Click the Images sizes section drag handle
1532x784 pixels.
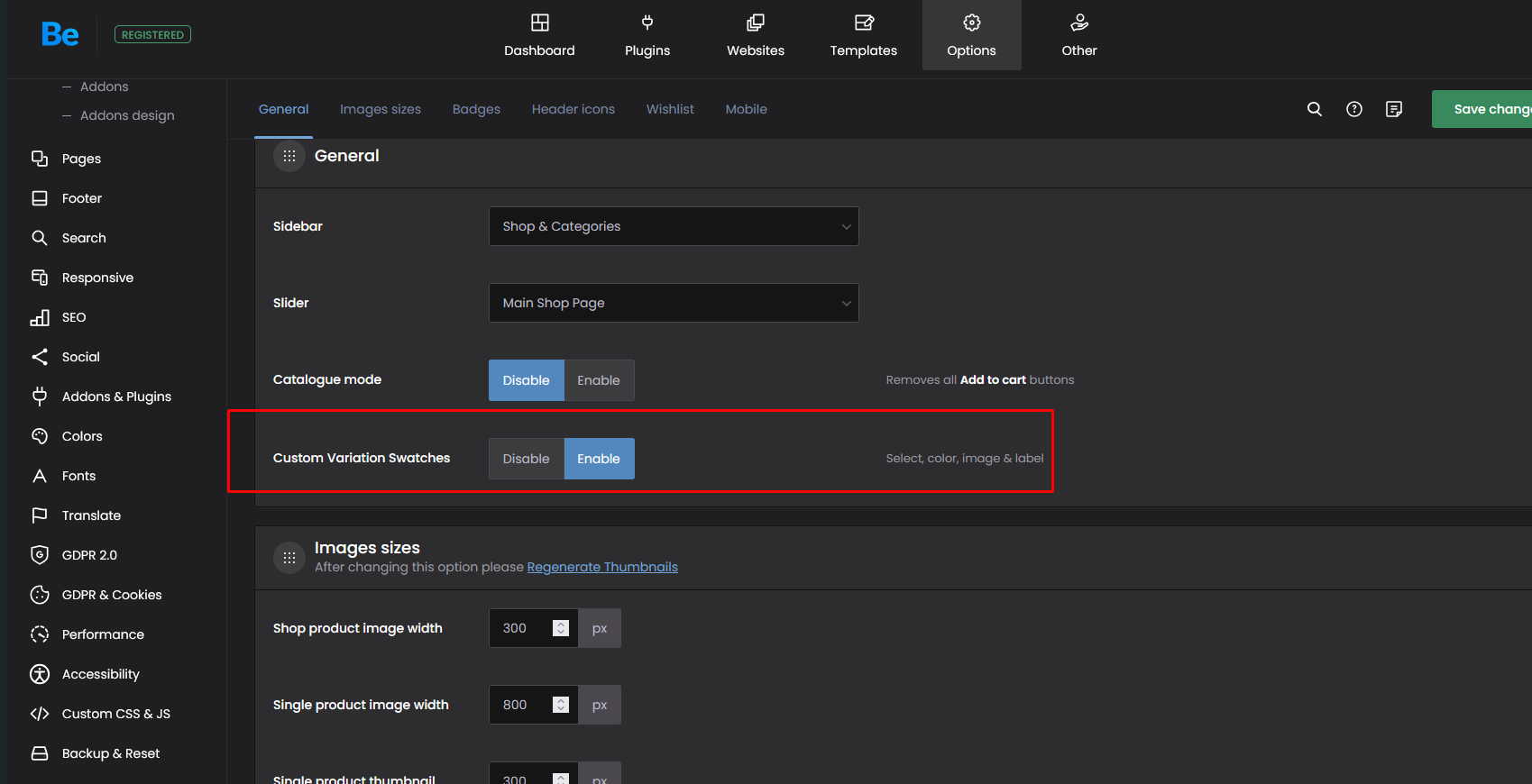click(x=289, y=558)
